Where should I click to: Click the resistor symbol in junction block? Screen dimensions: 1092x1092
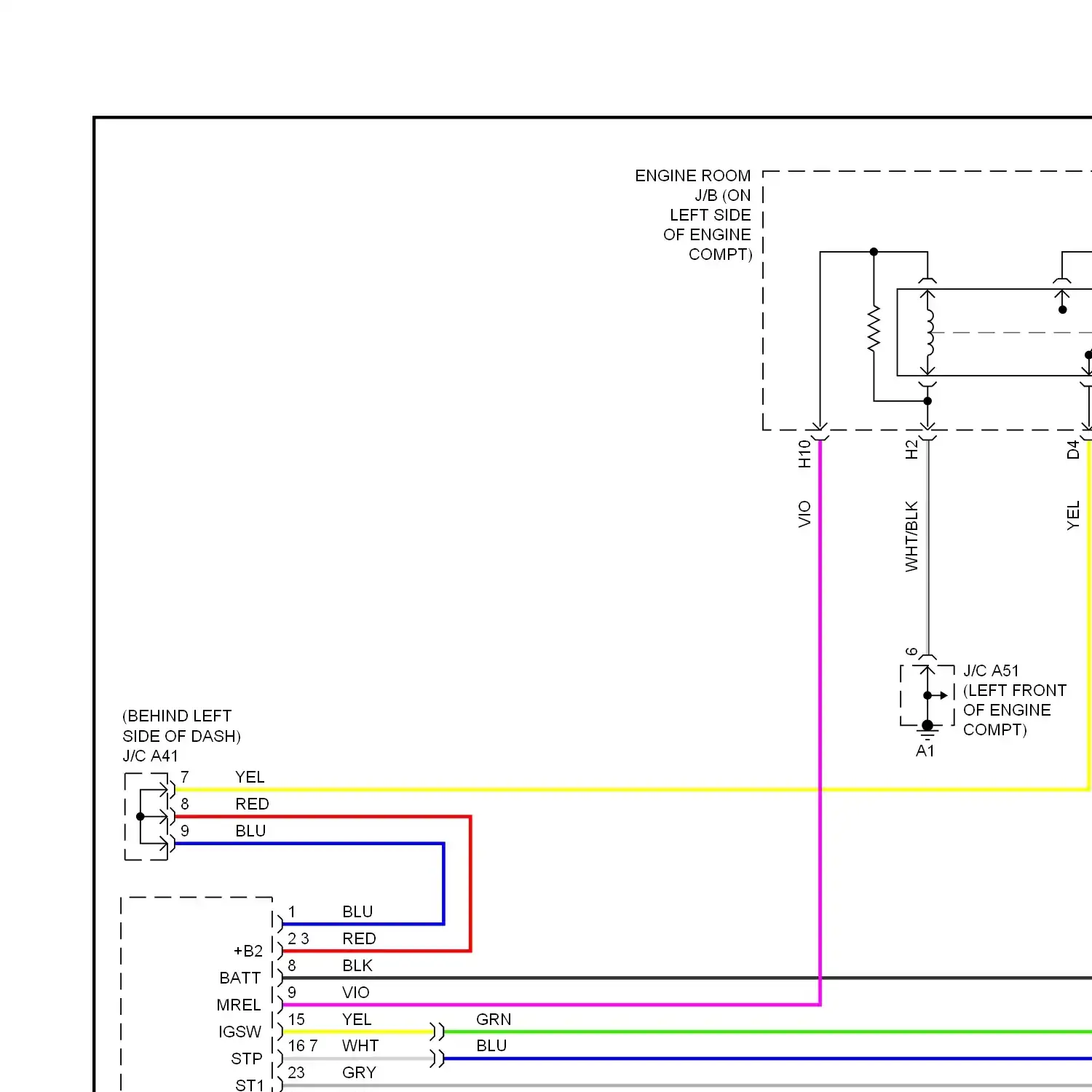pyautogui.click(x=874, y=330)
